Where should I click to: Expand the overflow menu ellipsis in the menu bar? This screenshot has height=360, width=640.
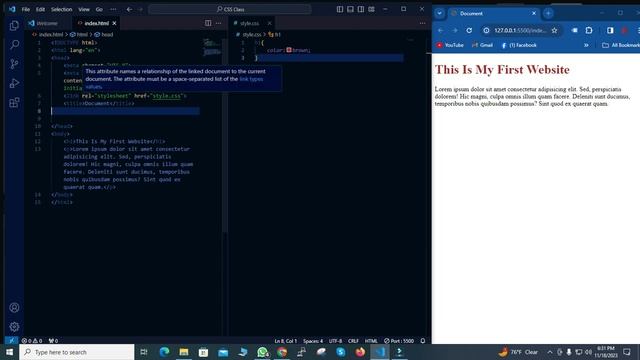[113, 9]
